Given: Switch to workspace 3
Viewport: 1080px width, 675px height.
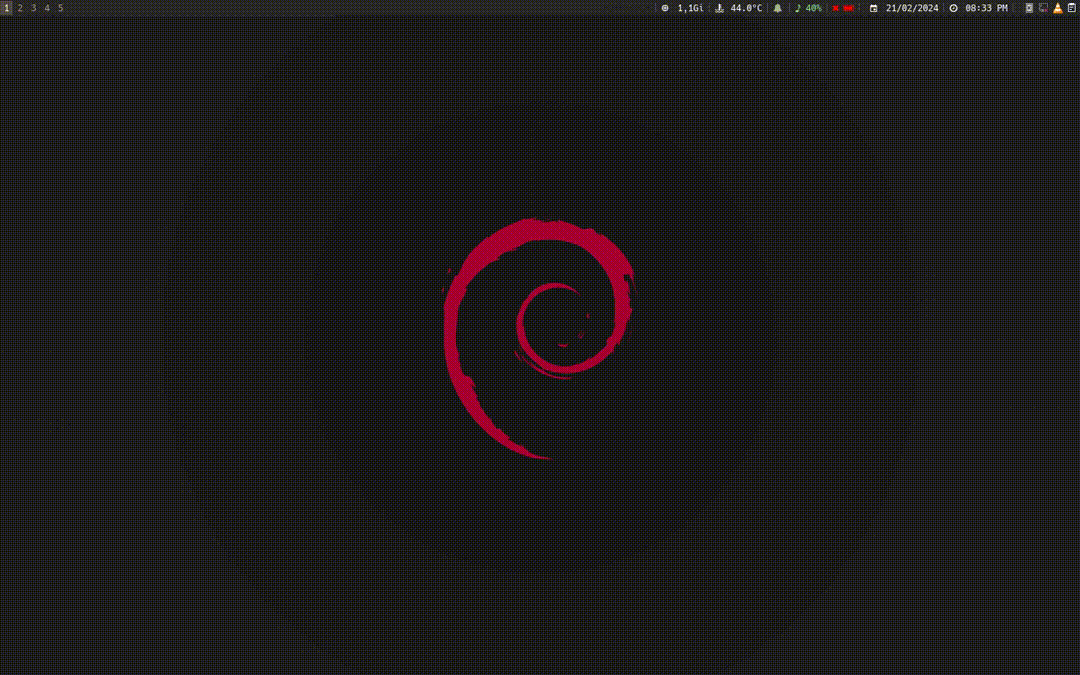Looking at the screenshot, I should pos(33,8).
